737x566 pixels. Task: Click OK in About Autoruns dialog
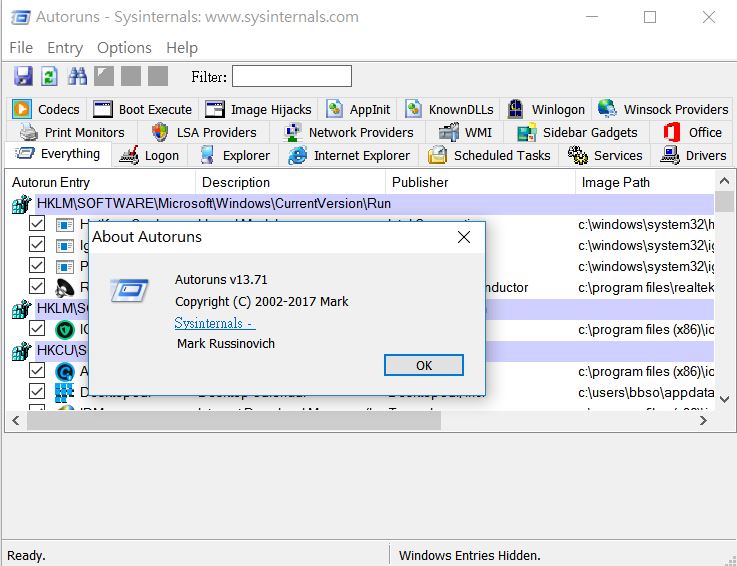click(423, 365)
